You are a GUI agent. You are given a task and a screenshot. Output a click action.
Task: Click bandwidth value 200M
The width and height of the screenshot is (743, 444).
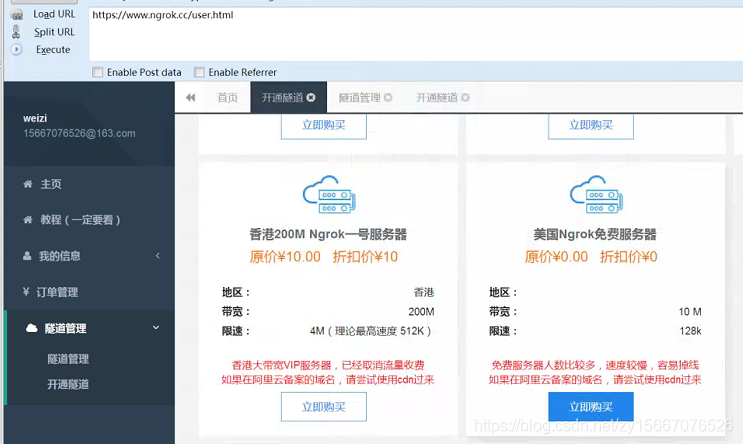click(421, 312)
